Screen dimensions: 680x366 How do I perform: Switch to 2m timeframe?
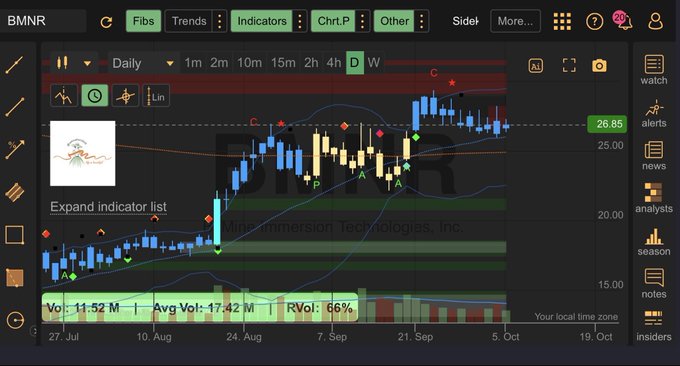click(219, 63)
